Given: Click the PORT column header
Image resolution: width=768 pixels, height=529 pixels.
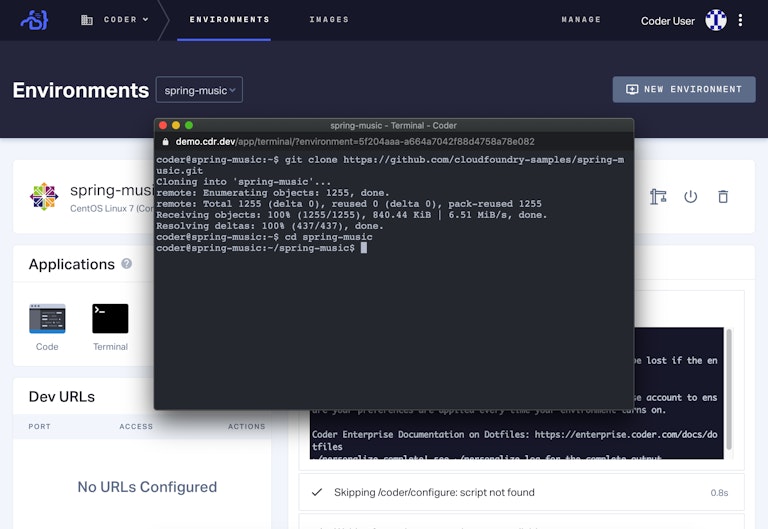Looking at the screenshot, I should 40,426.
